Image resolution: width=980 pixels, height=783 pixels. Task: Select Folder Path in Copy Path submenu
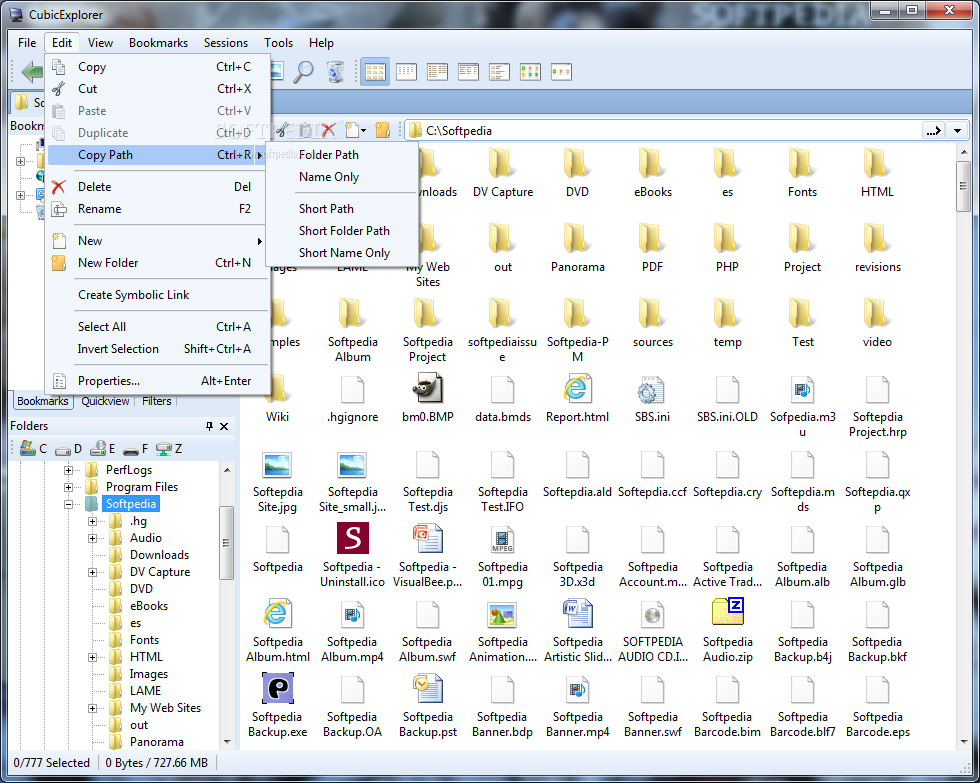[342, 154]
